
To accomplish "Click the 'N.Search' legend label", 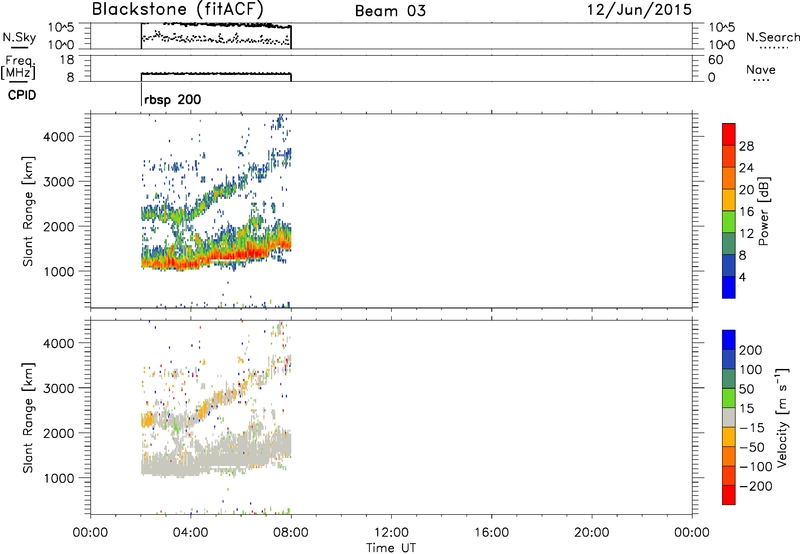I will (772, 37).
